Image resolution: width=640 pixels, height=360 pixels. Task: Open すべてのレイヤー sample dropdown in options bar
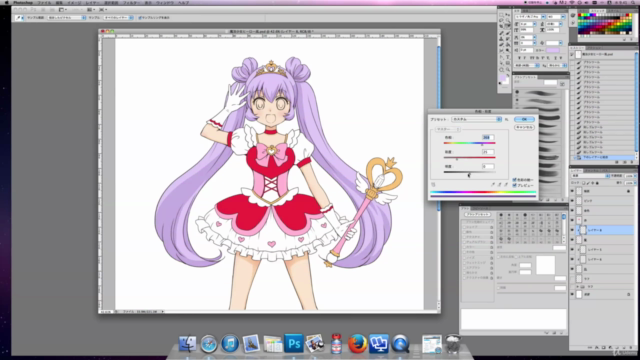[118, 18]
